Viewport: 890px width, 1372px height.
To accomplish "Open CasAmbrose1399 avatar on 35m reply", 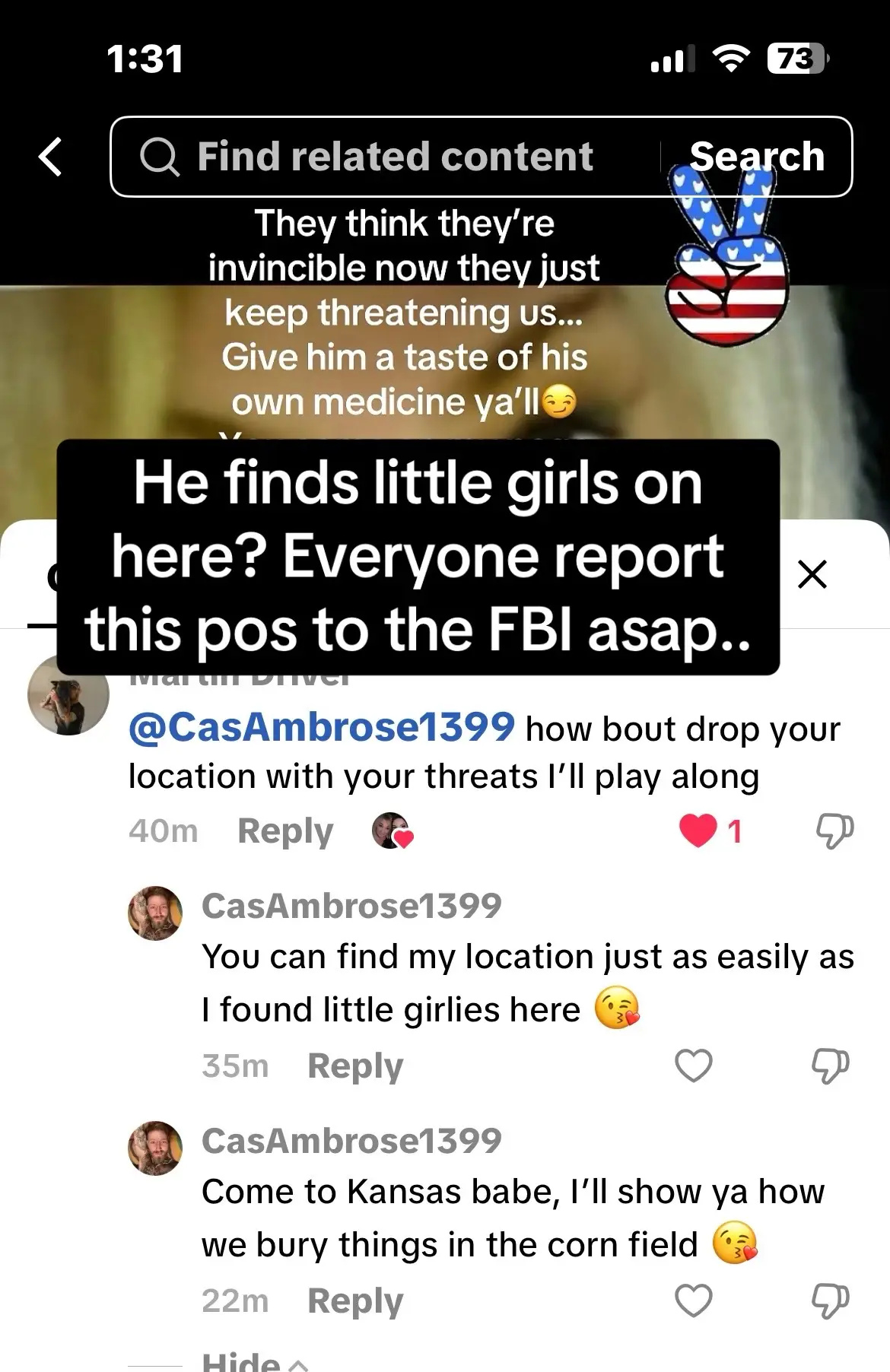I will coord(155,913).
